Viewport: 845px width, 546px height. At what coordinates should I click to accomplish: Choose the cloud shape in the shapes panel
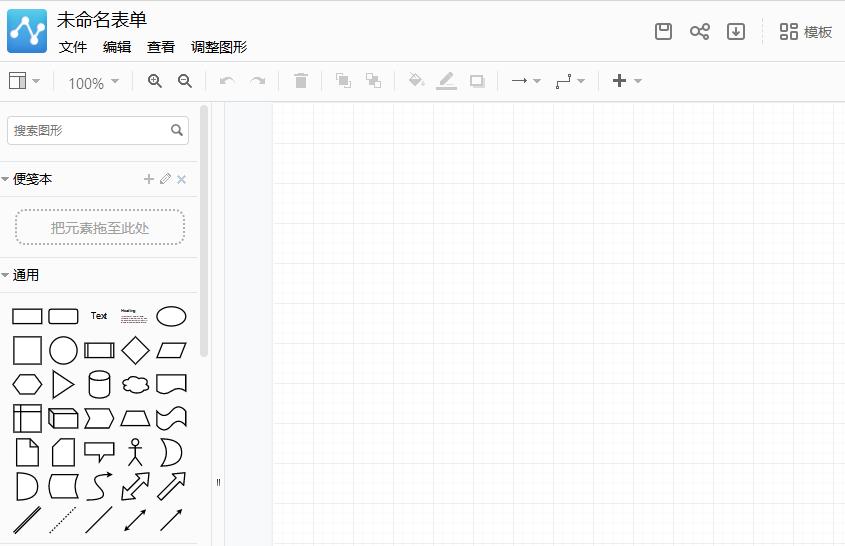(135, 384)
